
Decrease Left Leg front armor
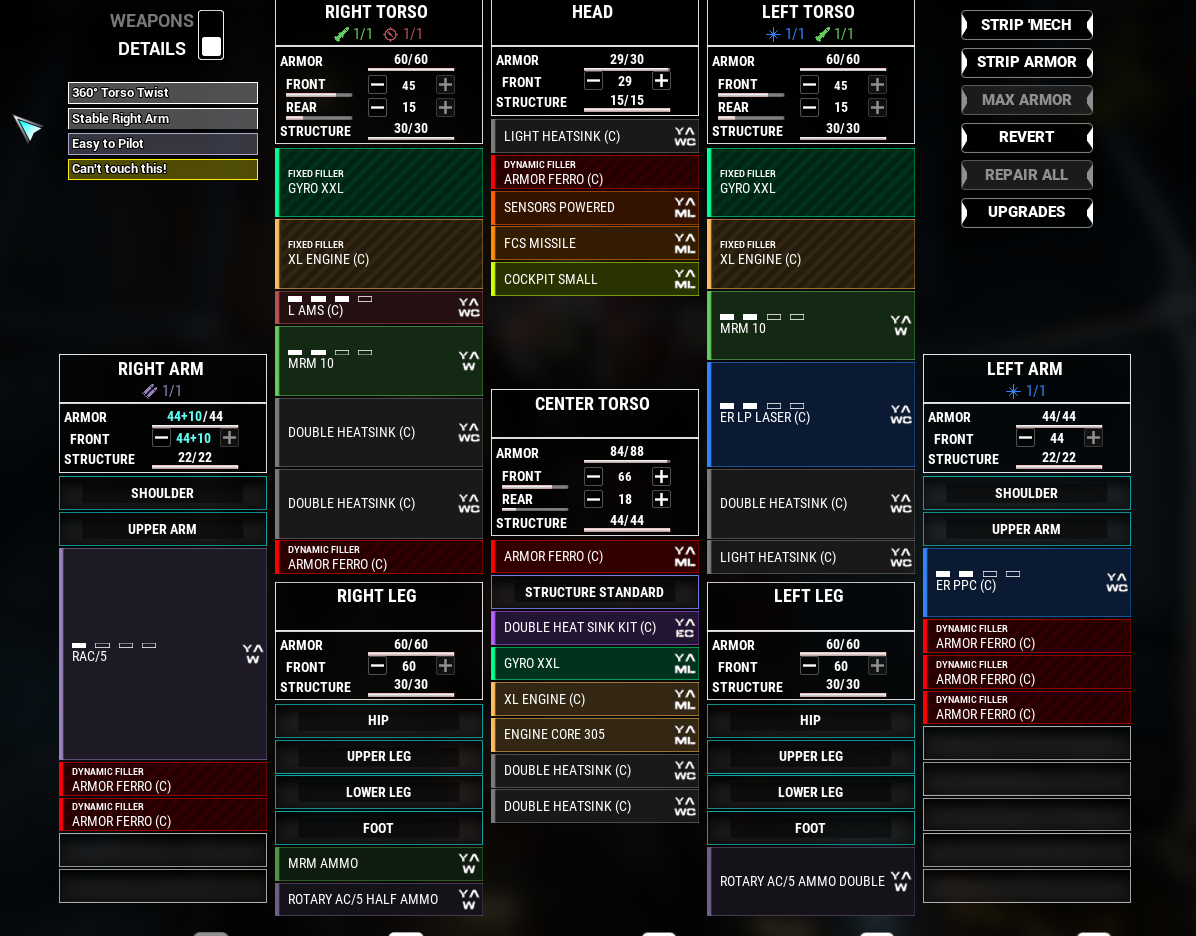(809, 666)
